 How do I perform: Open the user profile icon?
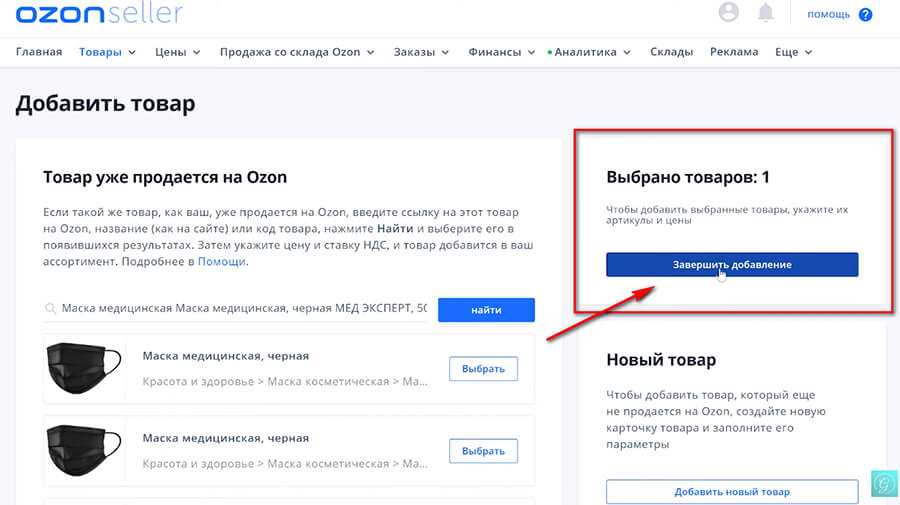(x=729, y=12)
